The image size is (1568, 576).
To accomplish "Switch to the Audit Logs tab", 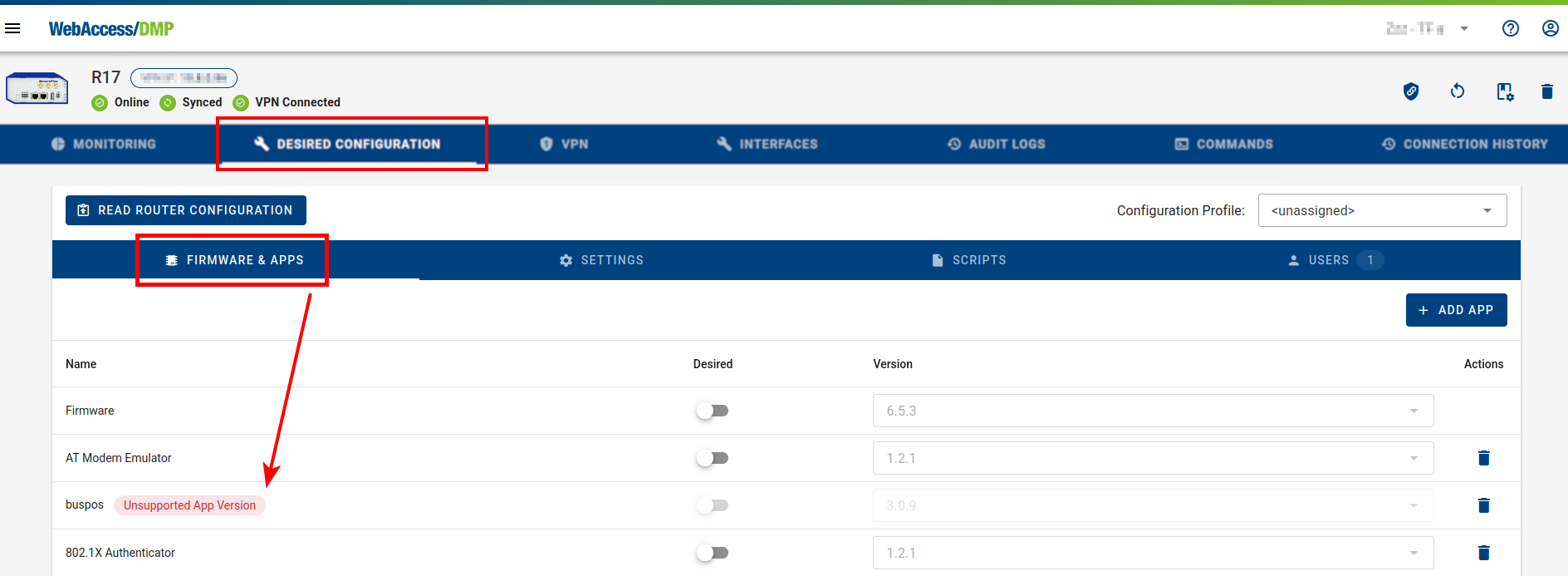I will (996, 144).
